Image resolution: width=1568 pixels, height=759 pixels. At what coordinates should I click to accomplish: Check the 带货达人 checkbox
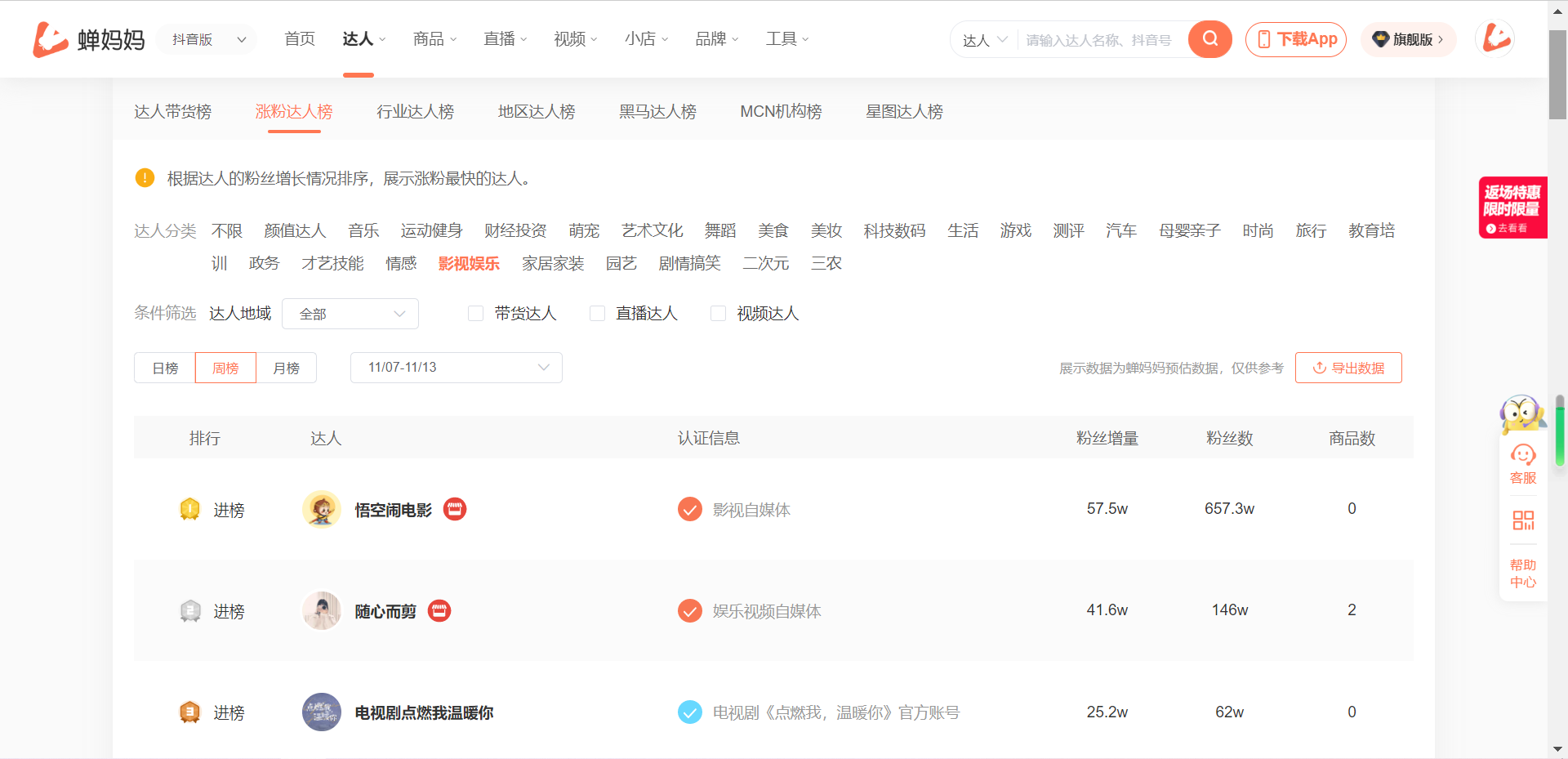click(x=475, y=313)
